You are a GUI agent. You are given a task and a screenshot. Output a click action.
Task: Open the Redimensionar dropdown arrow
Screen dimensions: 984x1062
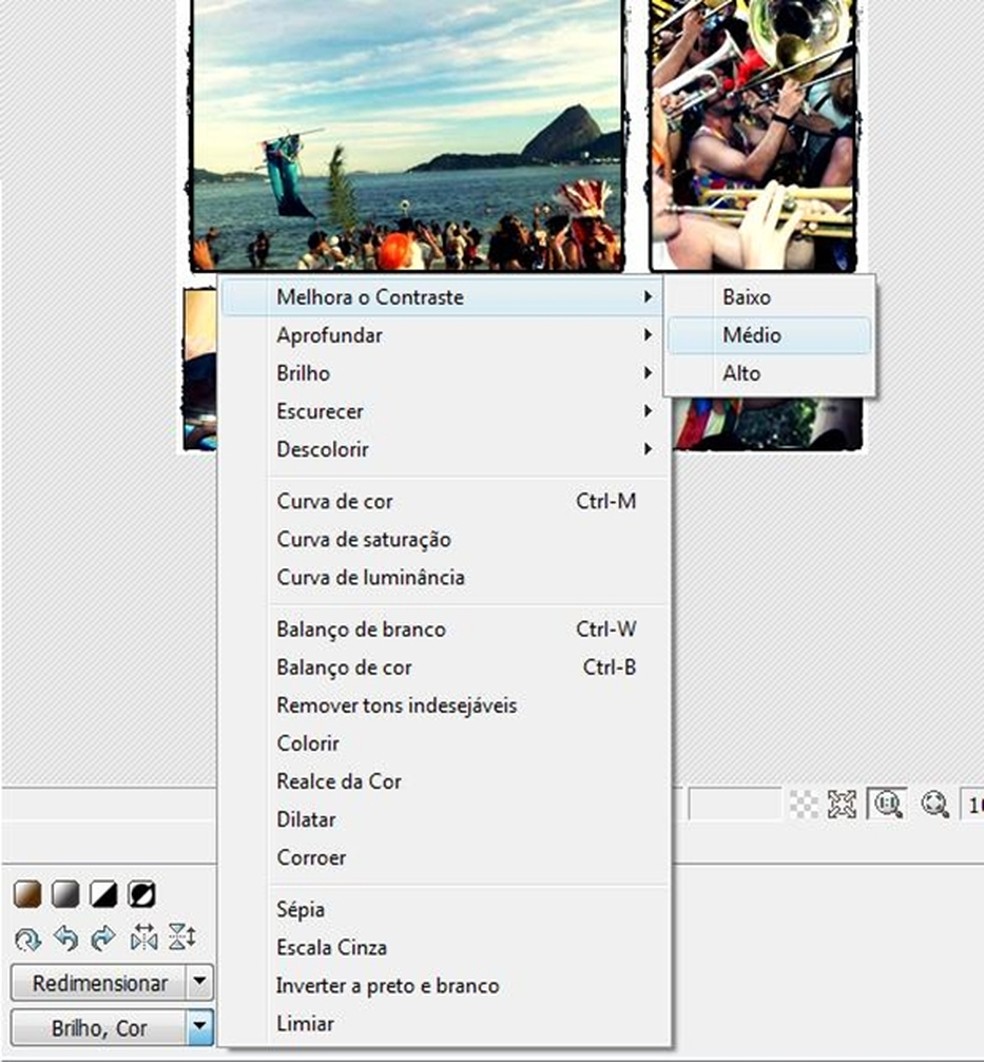[x=200, y=981]
